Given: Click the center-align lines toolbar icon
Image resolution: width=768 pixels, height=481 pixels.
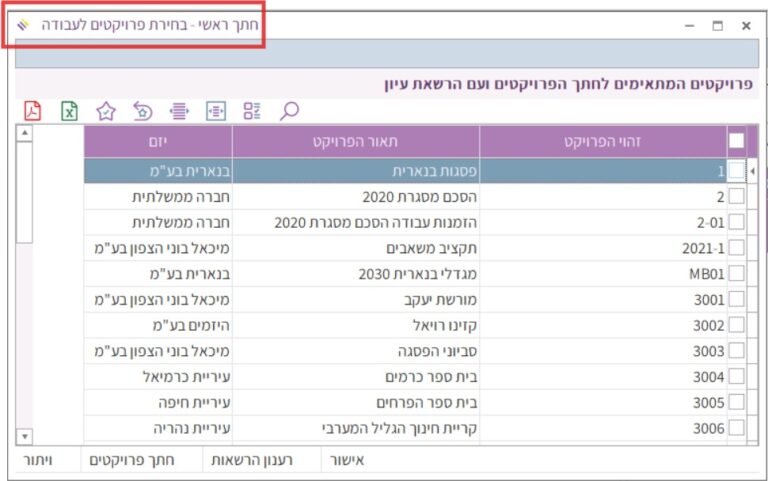Looking at the screenshot, I should [x=179, y=111].
